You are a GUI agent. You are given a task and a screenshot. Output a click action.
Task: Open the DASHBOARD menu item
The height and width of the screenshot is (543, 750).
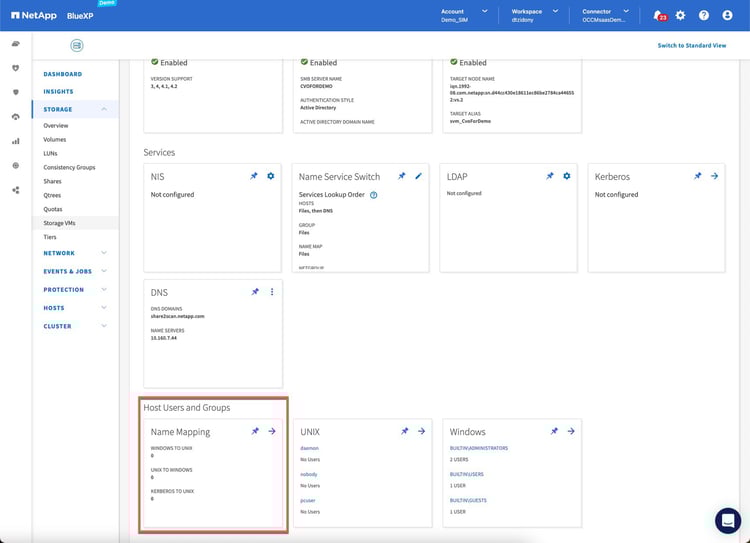63,74
